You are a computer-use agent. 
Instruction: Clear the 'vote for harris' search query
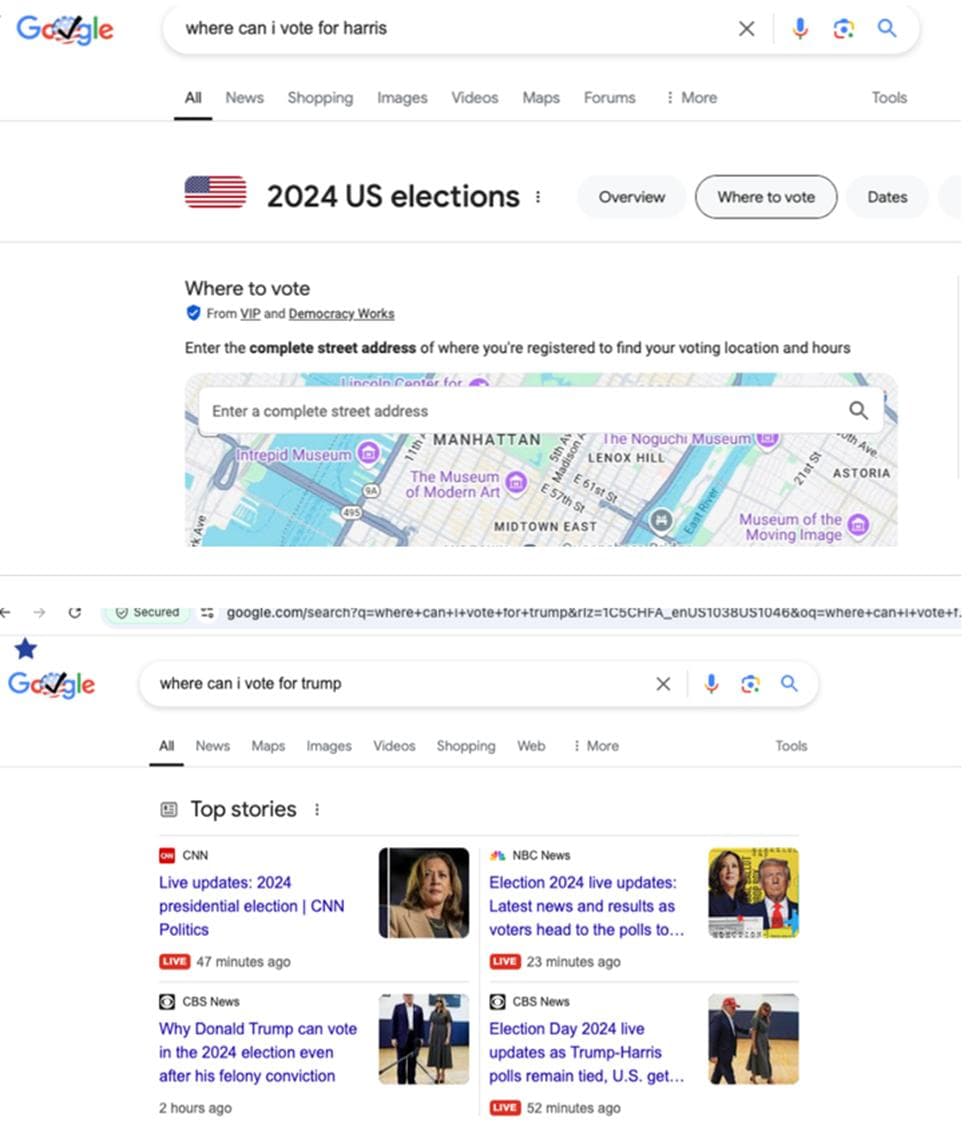tap(746, 29)
